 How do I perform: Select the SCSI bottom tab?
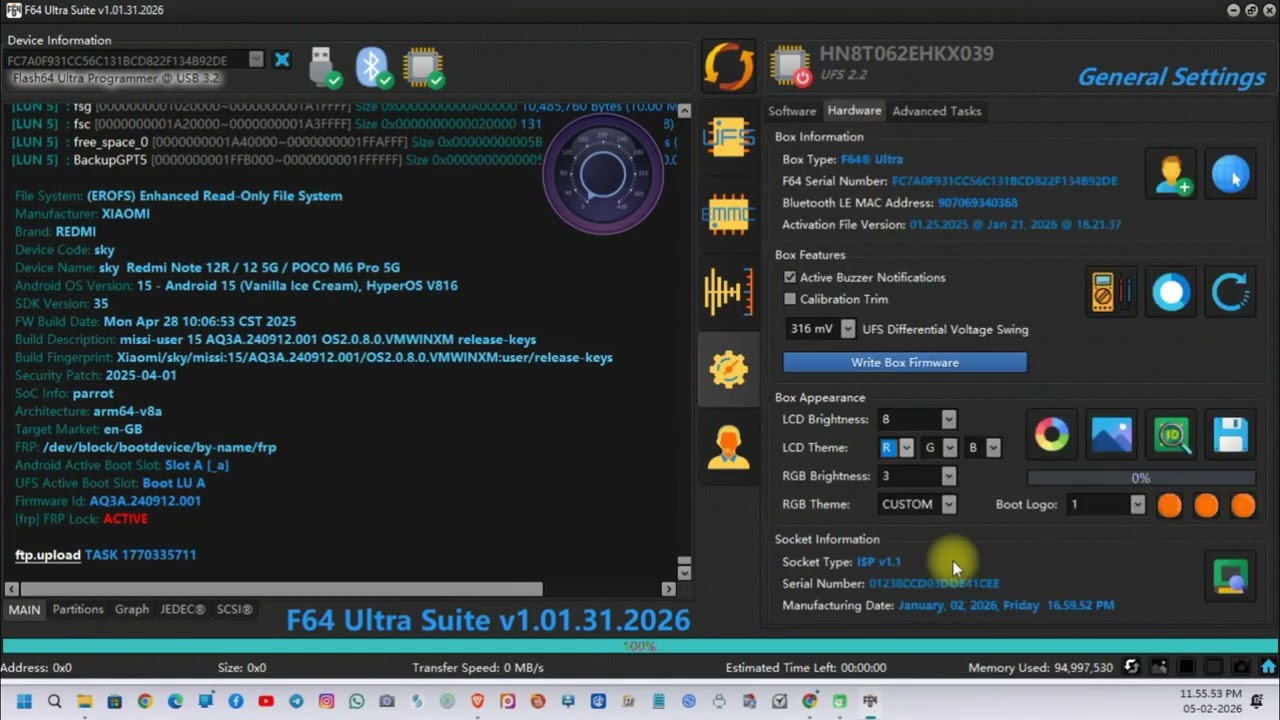(234, 609)
